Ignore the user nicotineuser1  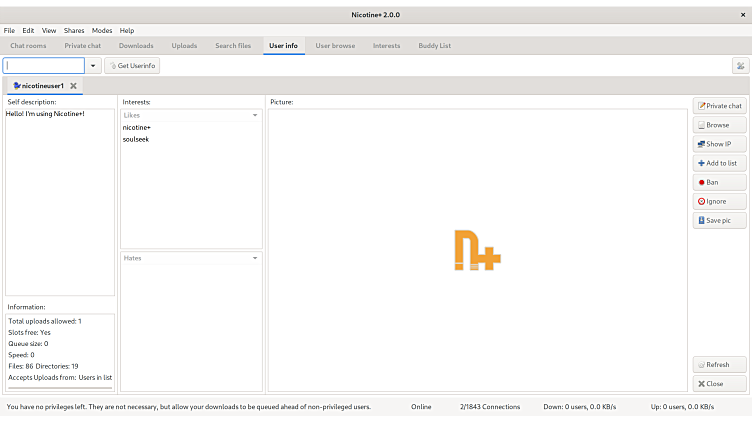tap(719, 201)
